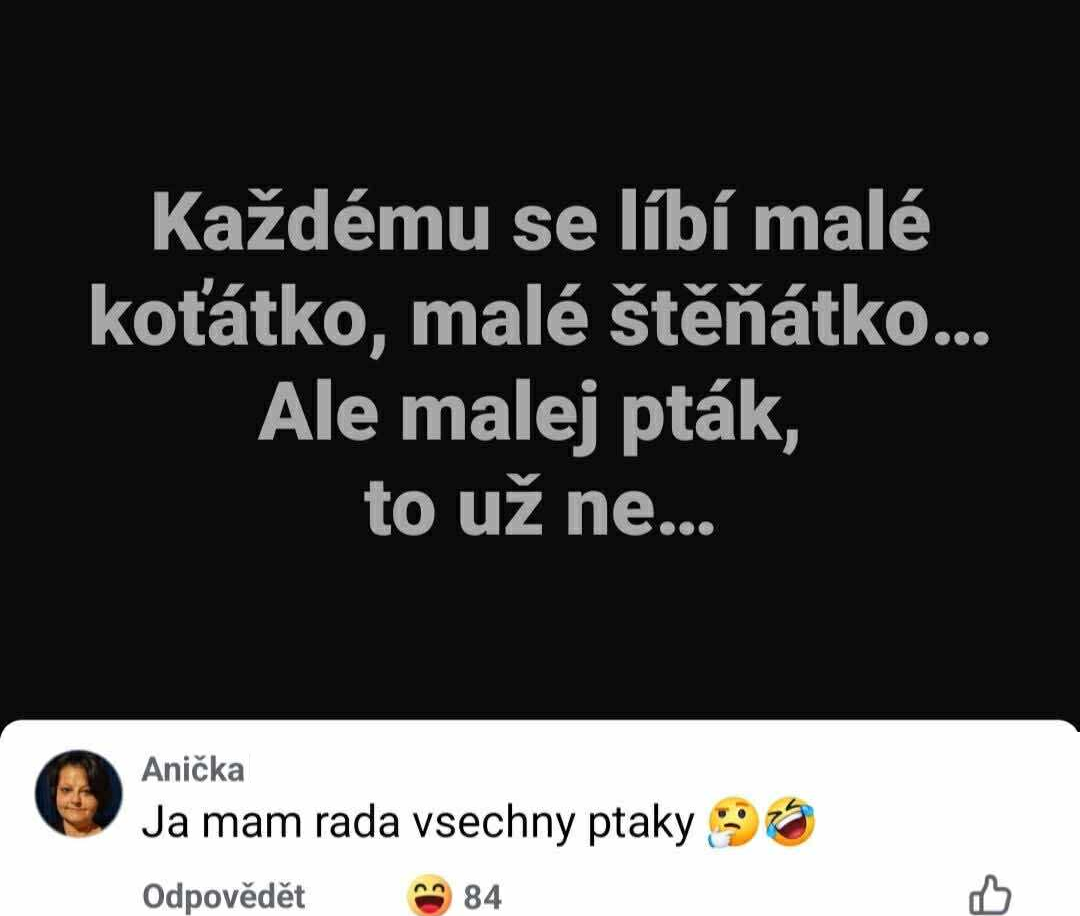Select comment text 'Ja mam rada vsechny'
The width and height of the screenshot is (1080, 916).
(x=358, y=822)
